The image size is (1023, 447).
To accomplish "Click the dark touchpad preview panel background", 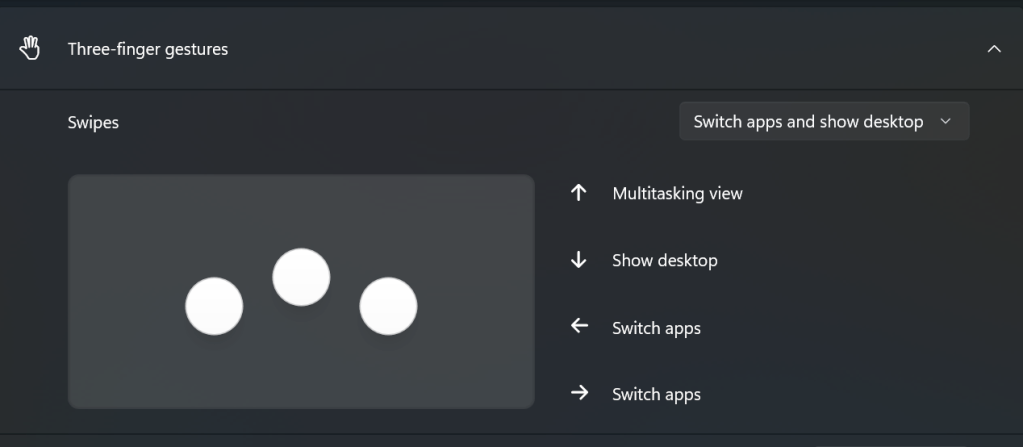I will (130, 370).
